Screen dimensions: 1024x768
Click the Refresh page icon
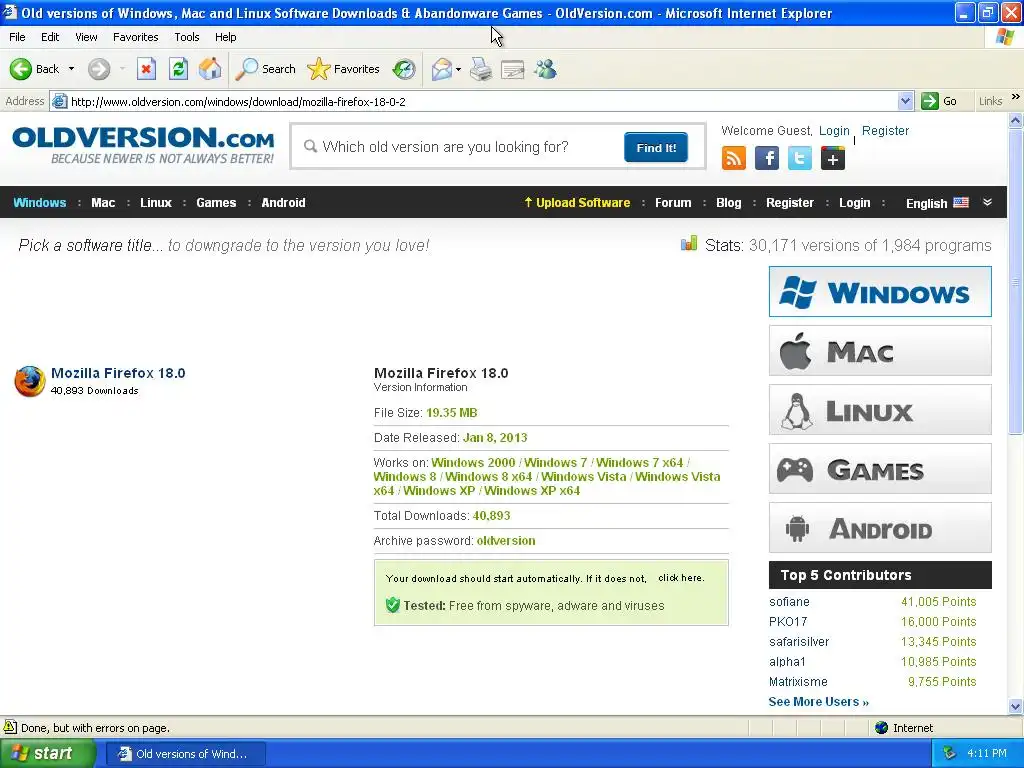coord(178,69)
